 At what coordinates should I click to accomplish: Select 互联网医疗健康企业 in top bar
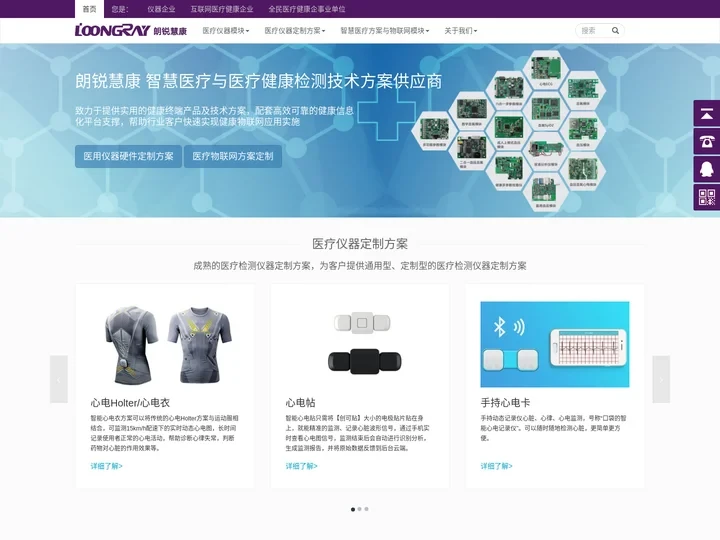pos(222,9)
